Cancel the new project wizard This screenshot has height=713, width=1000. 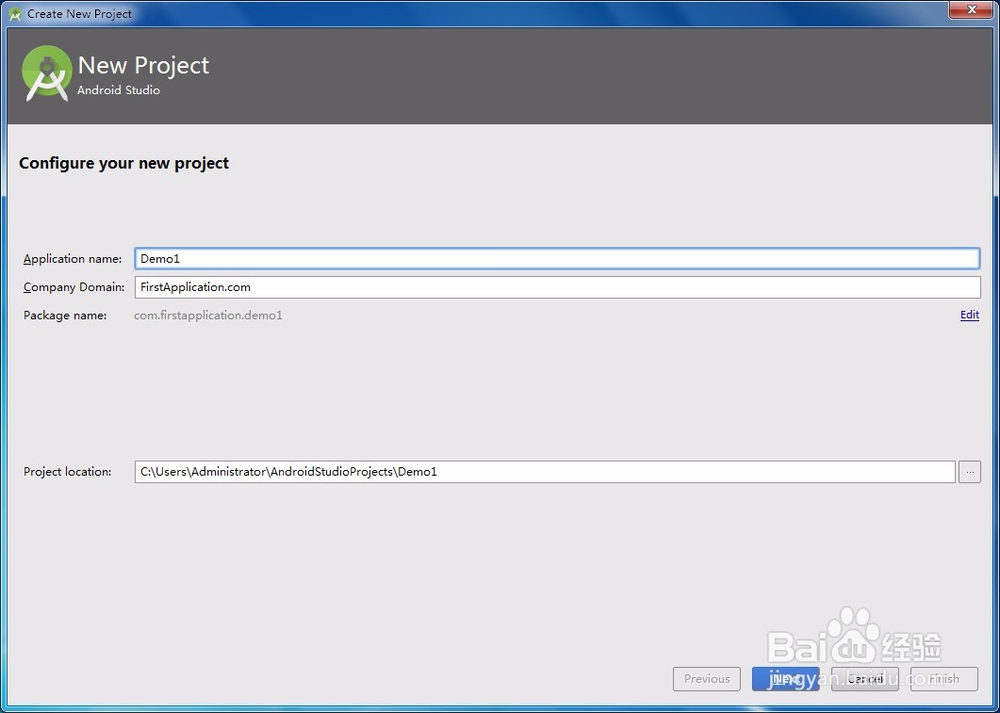click(x=865, y=679)
